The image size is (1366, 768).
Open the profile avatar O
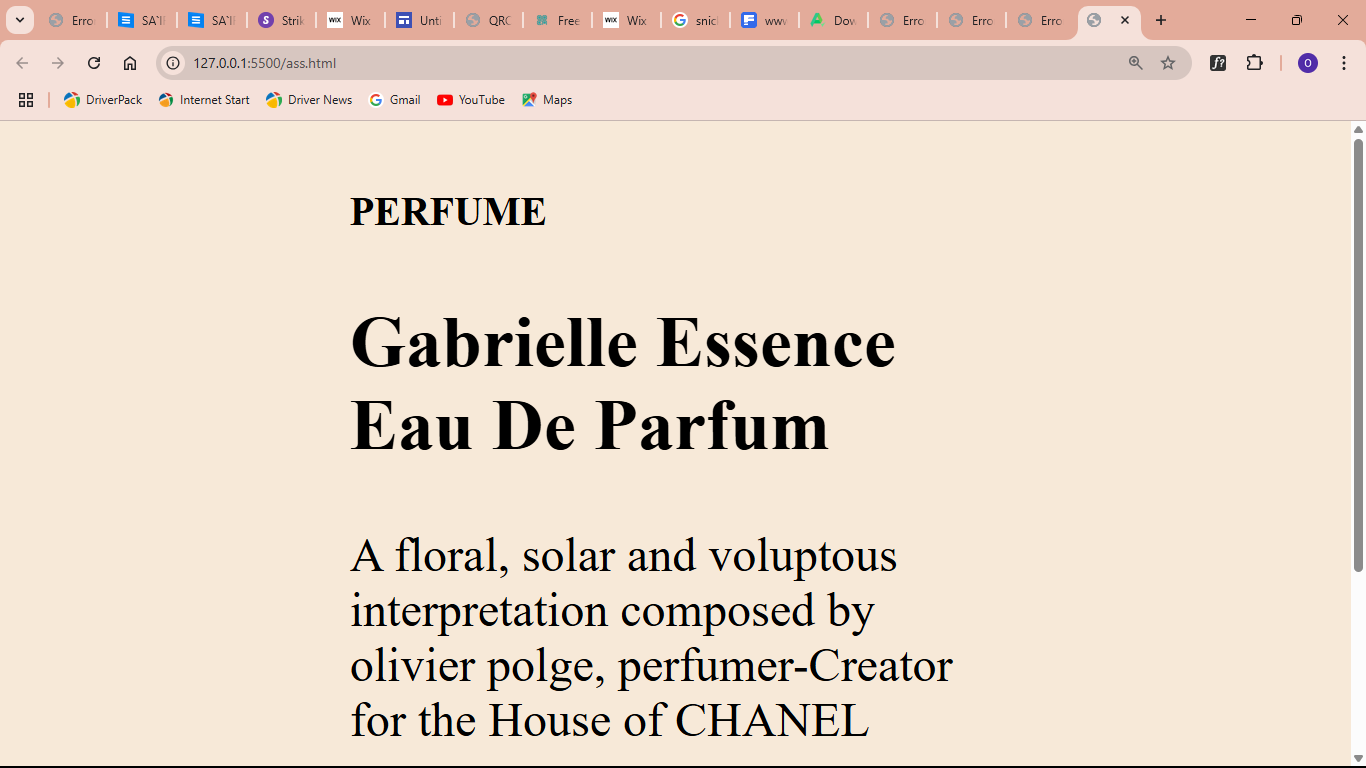click(1308, 63)
